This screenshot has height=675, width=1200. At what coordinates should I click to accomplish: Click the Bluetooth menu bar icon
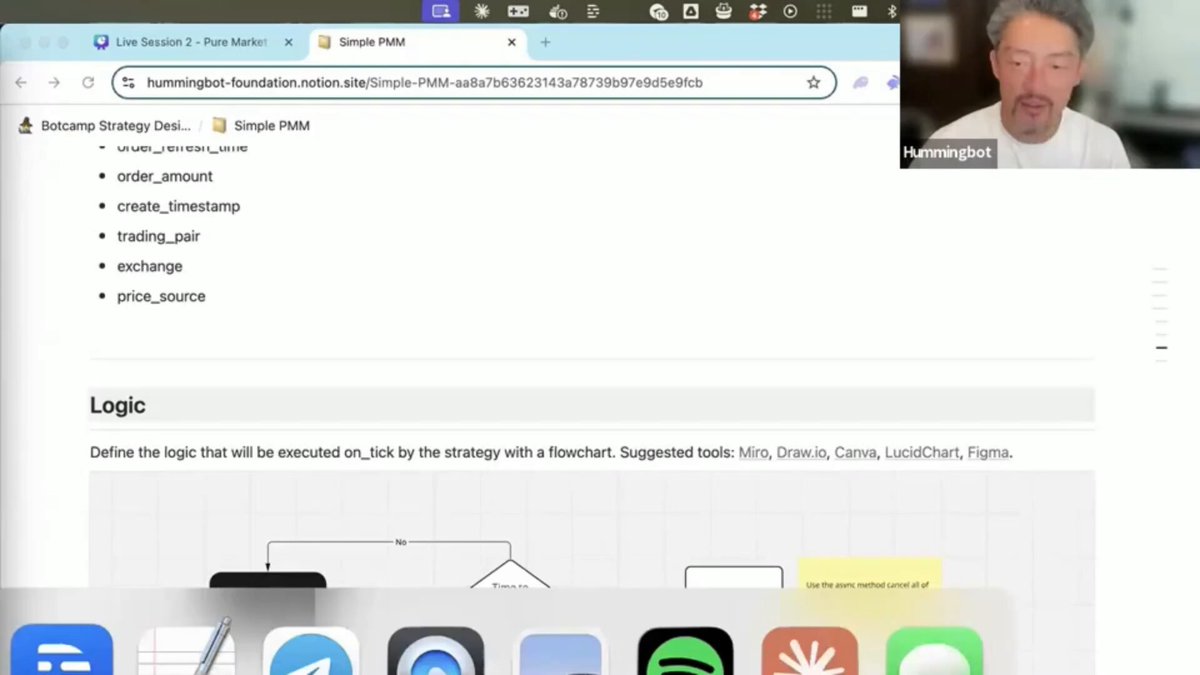tap(893, 11)
